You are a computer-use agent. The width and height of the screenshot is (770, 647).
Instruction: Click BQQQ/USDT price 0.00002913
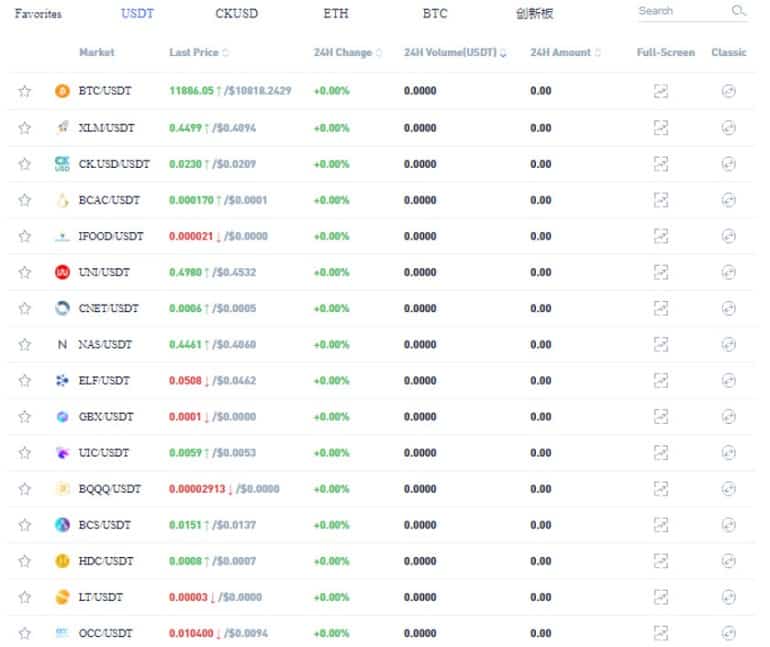pos(197,489)
